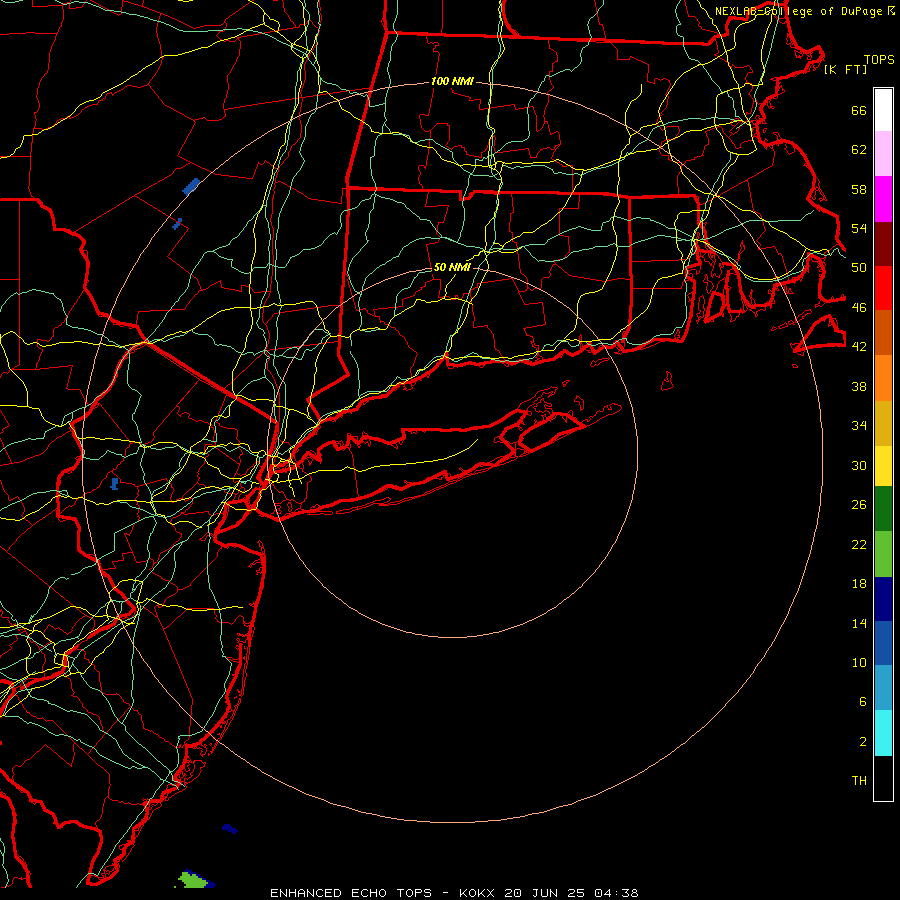The width and height of the screenshot is (900, 900).
Task: Click the green echo near the bottom edge
Action: [192, 878]
